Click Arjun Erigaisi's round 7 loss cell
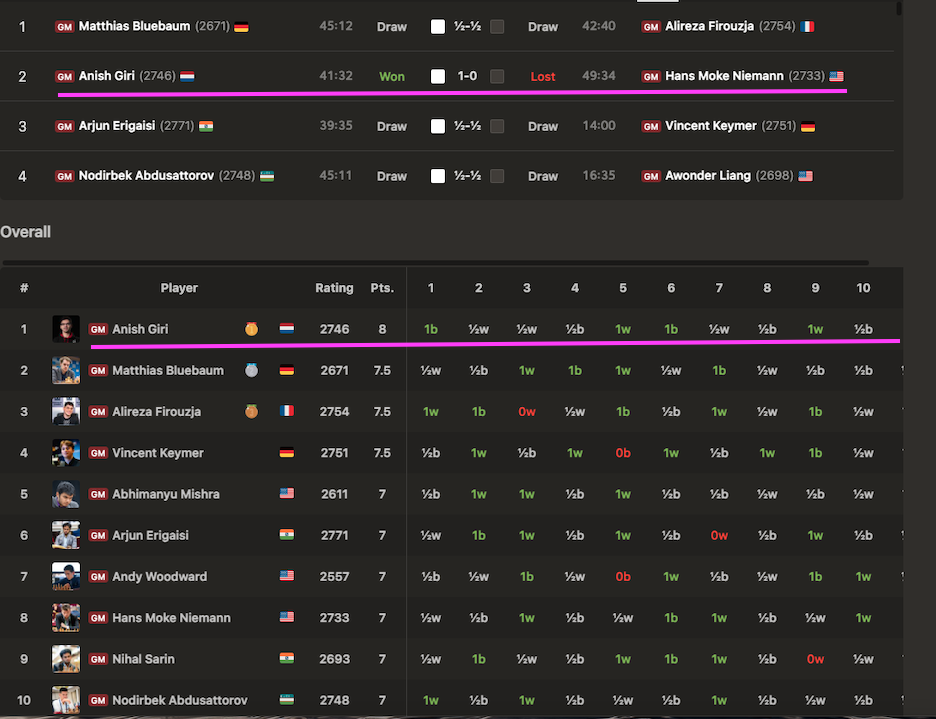This screenshot has width=936, height=719. 719,535
